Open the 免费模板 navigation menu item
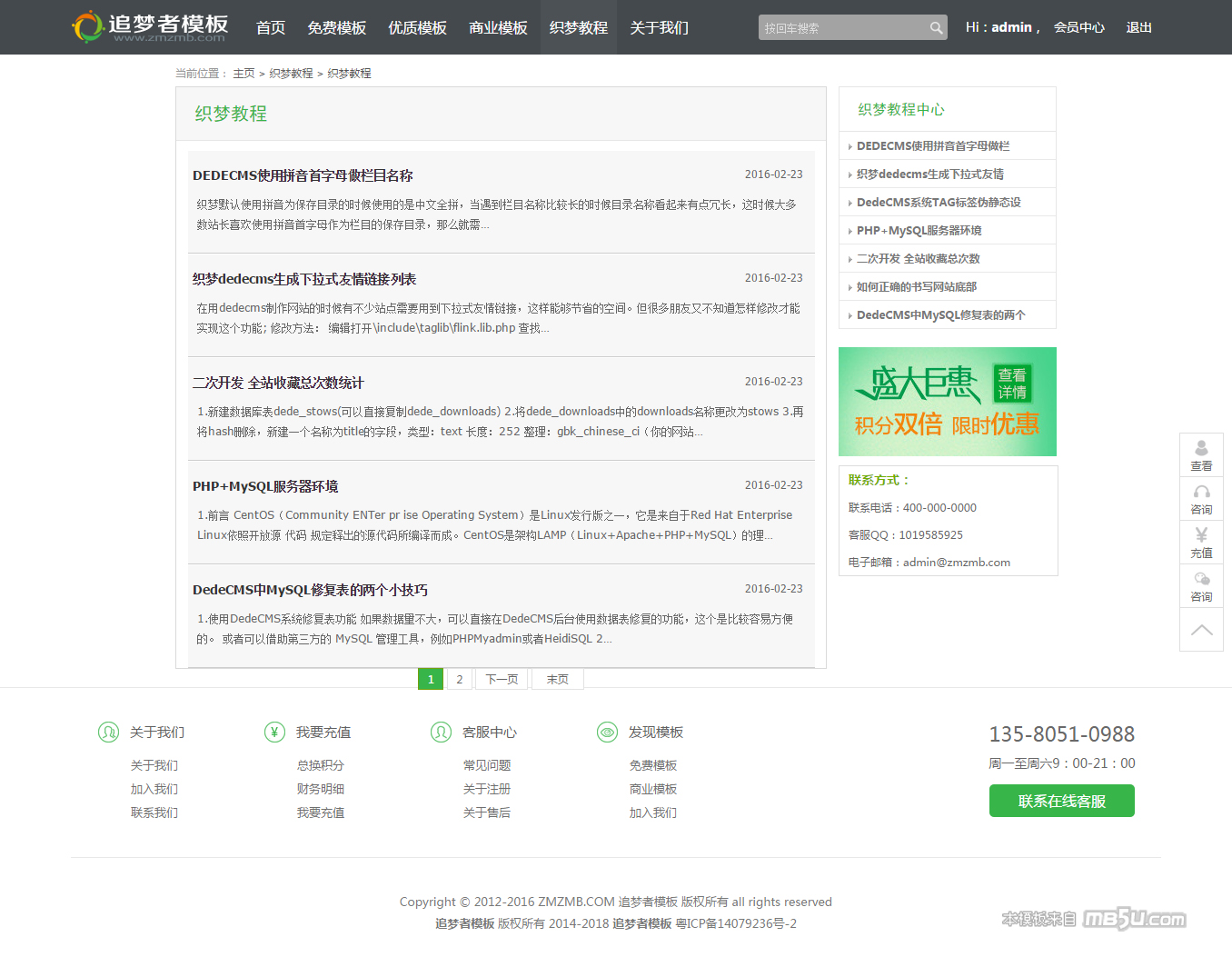 (x=336, y=28)
